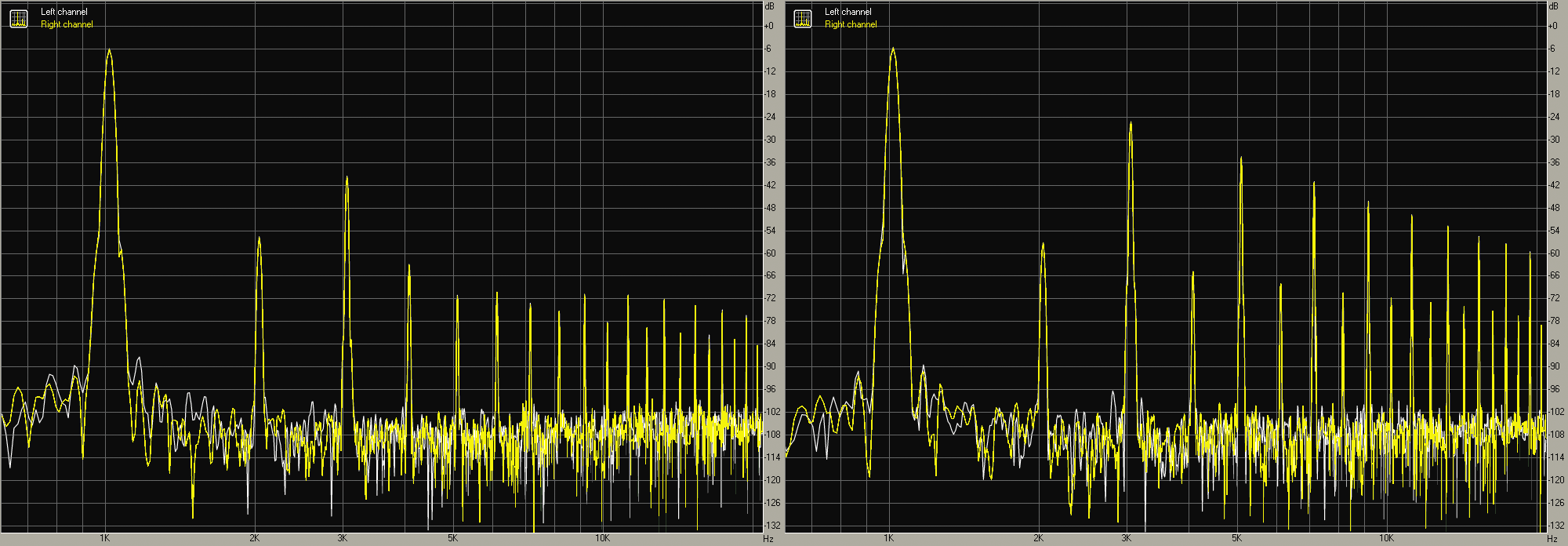1568x546 pixels.
Task: Toggle the white Left channel legend in left graph
Action: pos(64,12)
